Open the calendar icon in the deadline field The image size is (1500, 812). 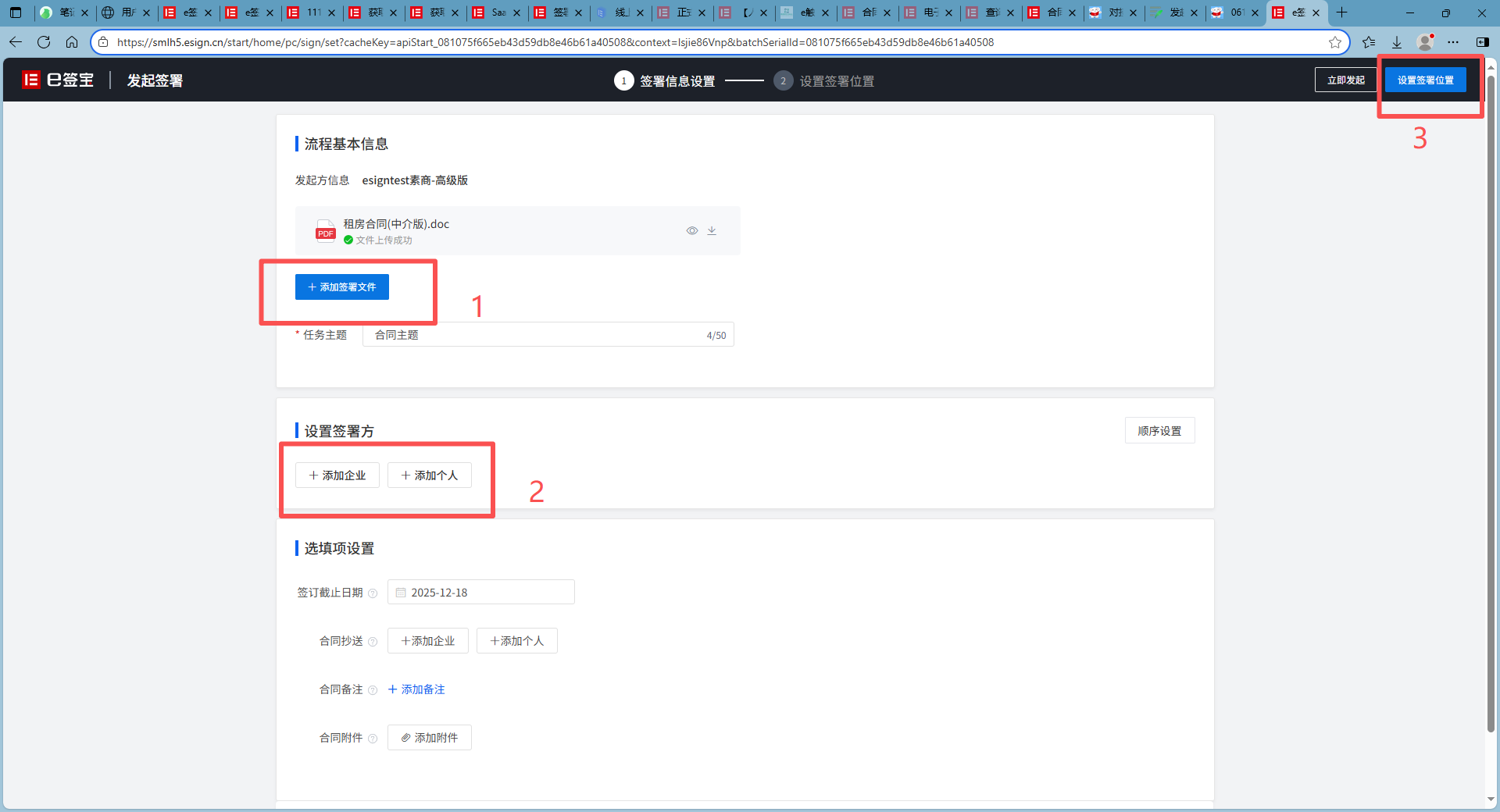pos(401,593)
